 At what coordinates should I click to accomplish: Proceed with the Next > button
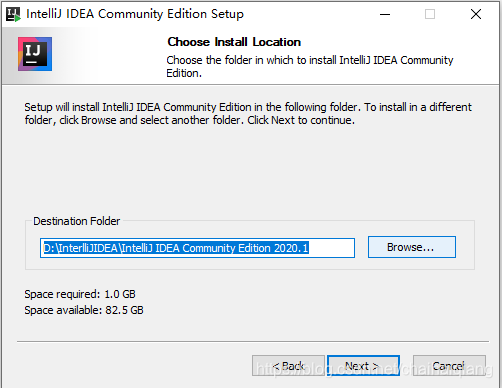[x=363, y=366]
